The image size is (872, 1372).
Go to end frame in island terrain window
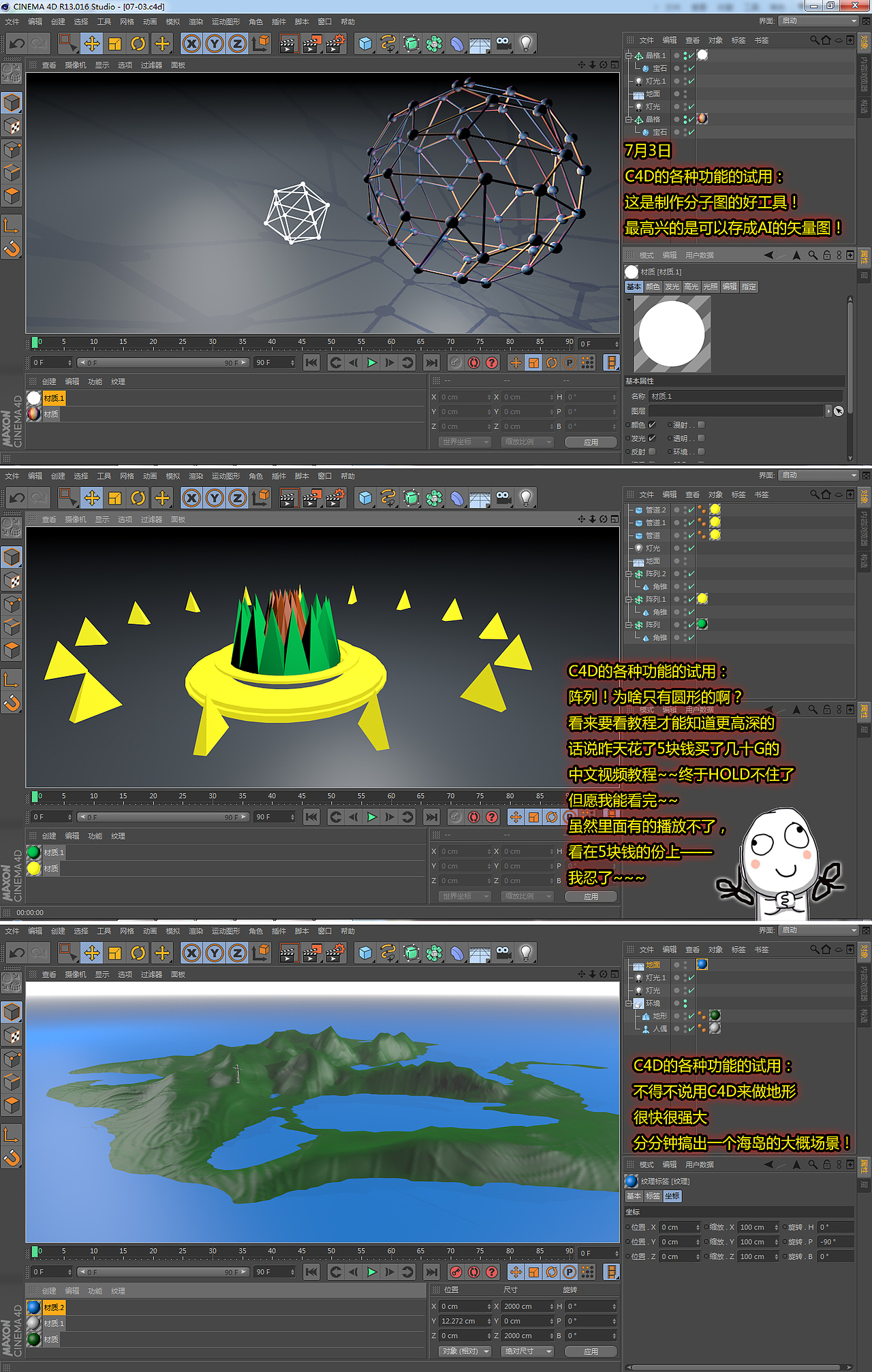[431, 1272]
